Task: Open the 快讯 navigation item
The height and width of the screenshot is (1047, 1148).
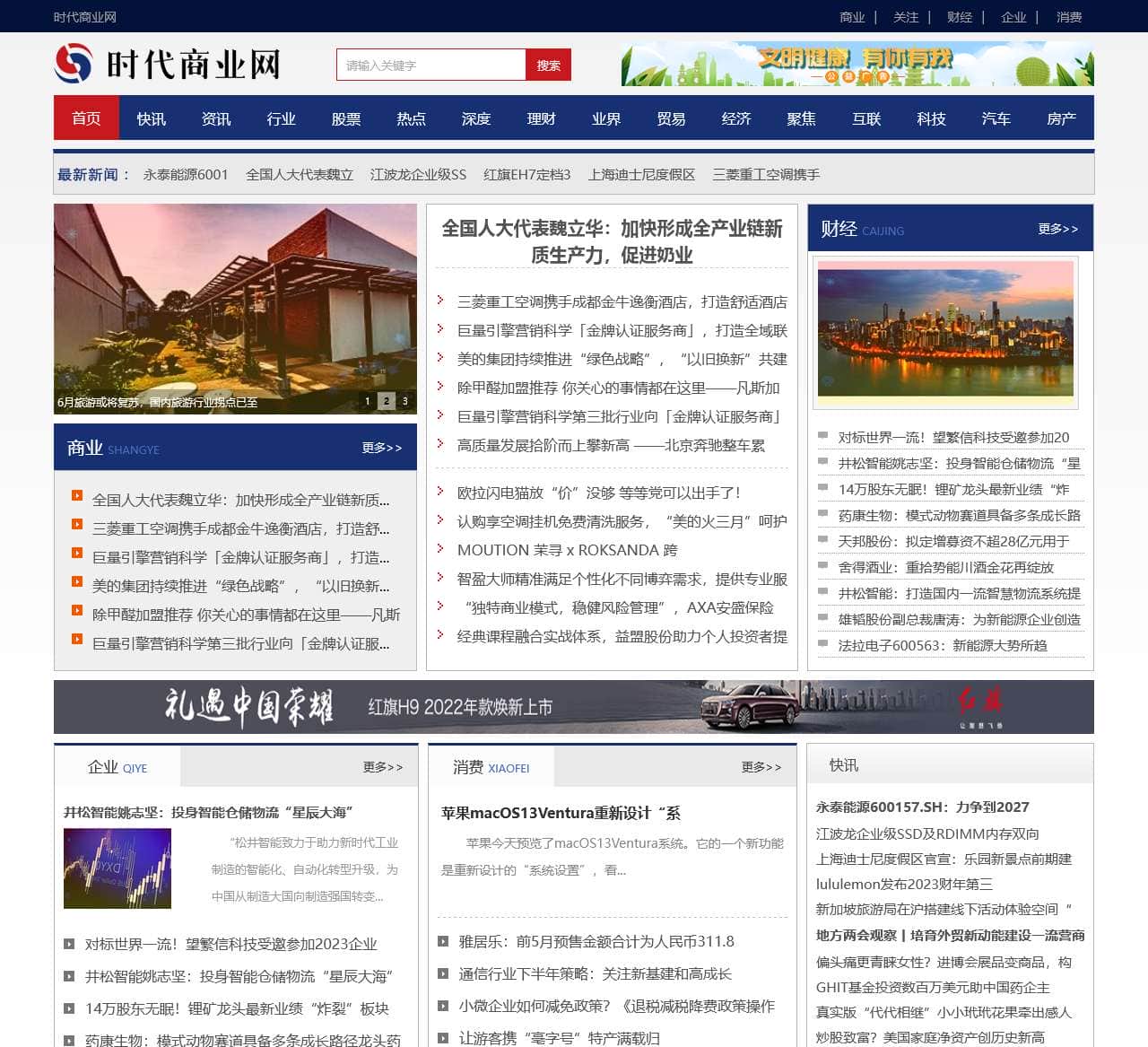Action: click(x=152, y=118)
